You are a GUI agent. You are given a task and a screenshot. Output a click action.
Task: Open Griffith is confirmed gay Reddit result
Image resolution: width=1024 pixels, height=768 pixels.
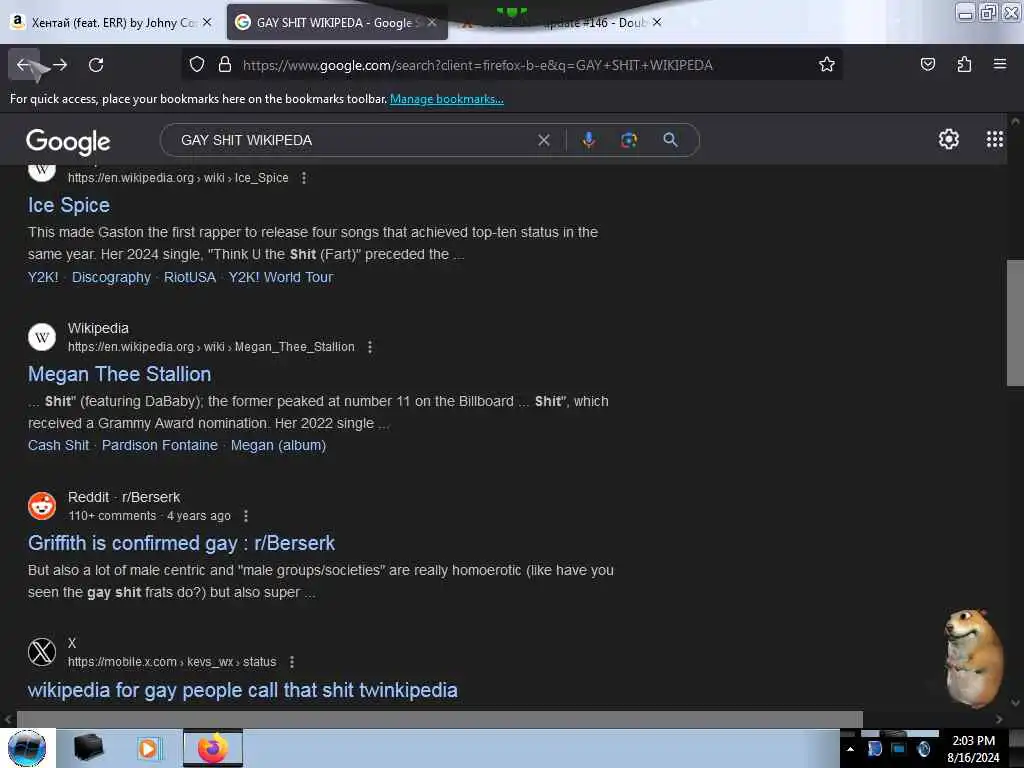click(181, 543)
